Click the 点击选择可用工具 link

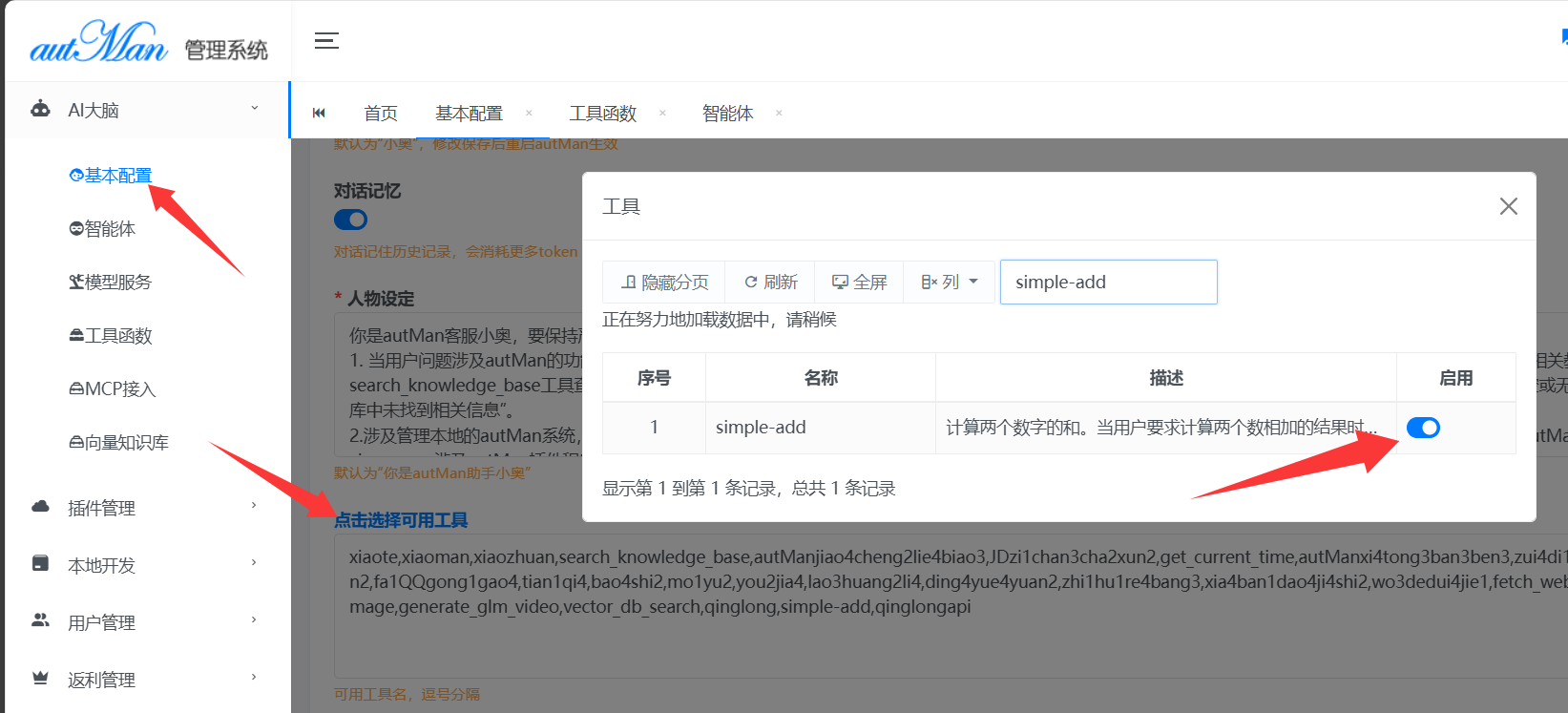point(401,520)
